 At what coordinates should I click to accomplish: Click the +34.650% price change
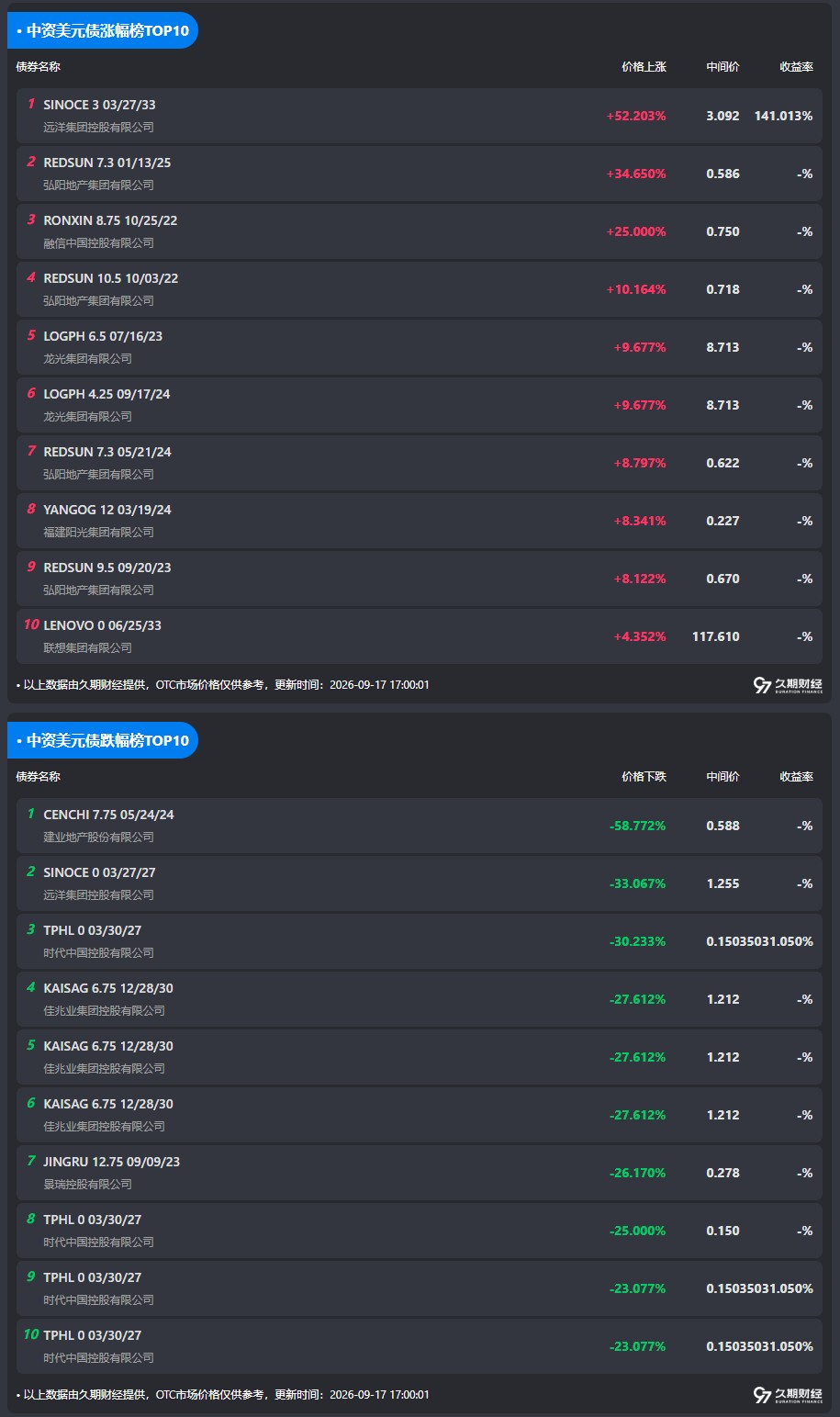tap(636, 174)
